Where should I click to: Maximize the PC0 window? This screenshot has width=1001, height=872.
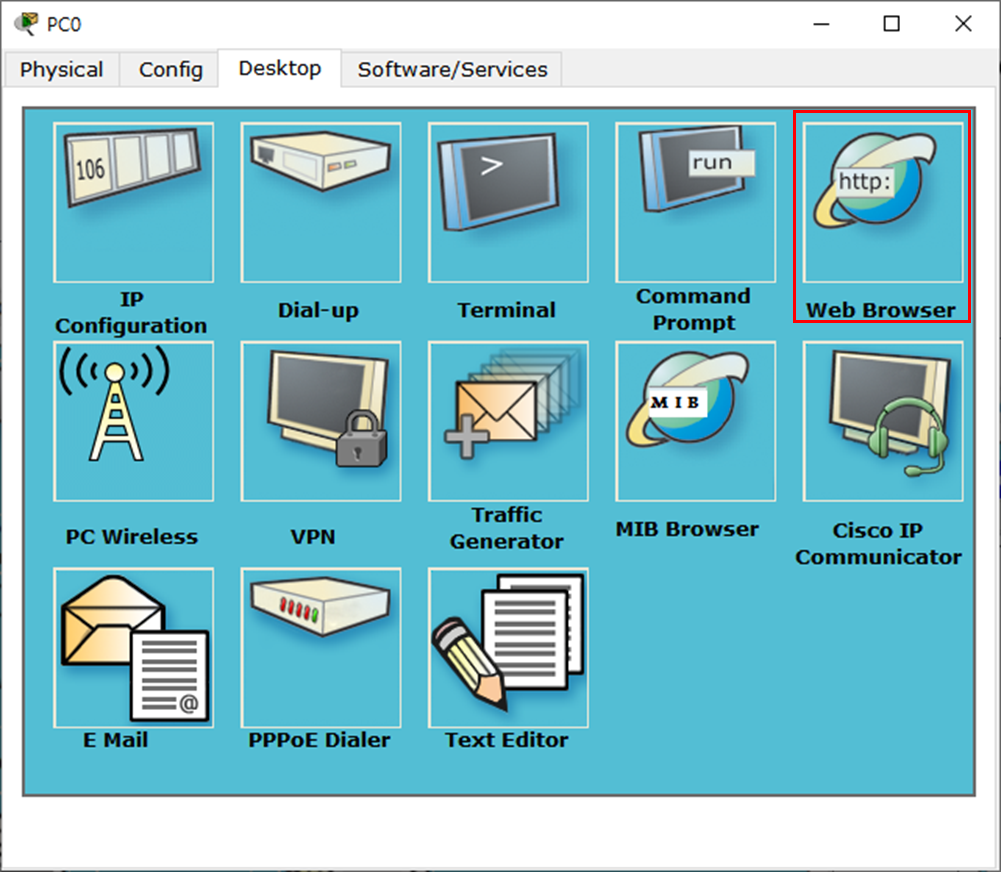pyautogui.click(x=891, y=24)
